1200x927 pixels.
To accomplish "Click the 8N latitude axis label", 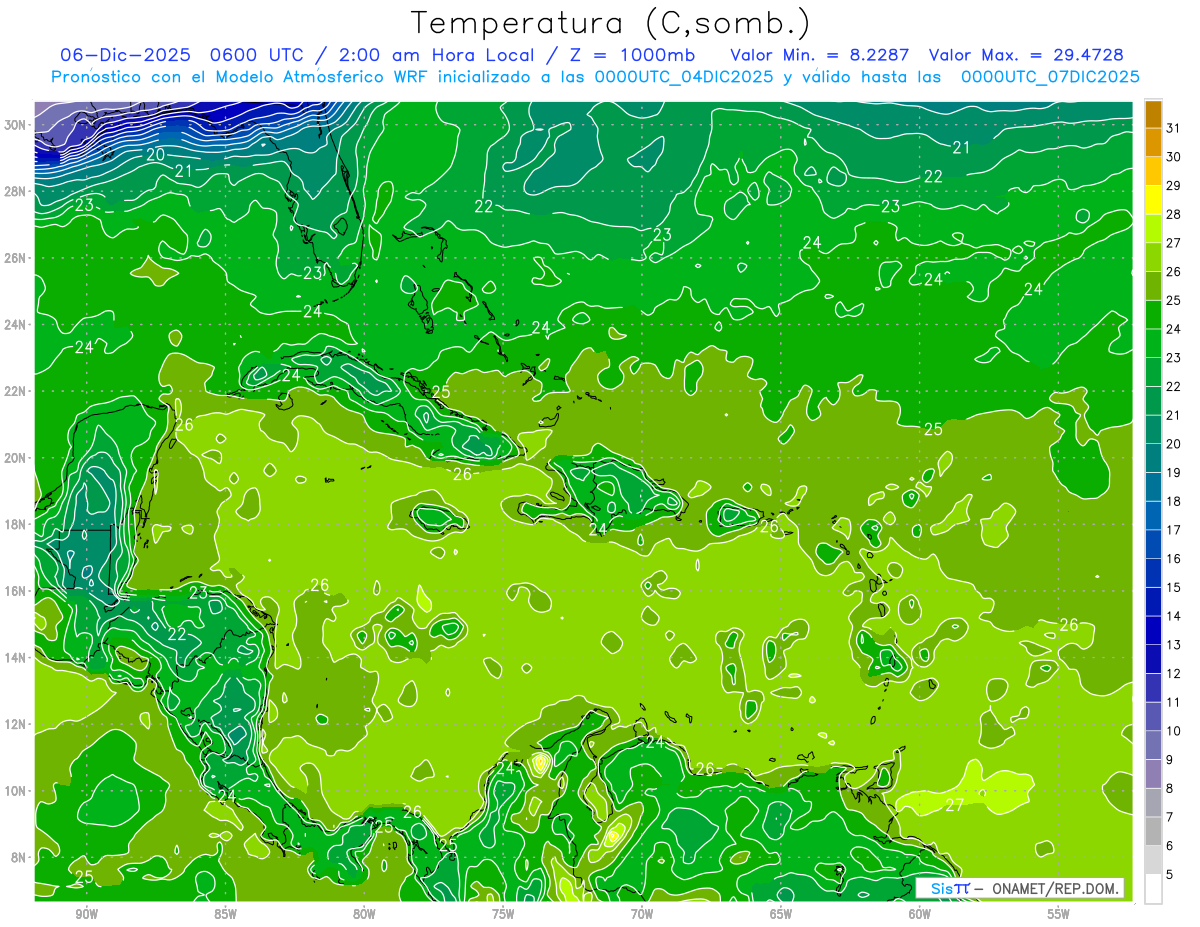I will [x=19, y=858].
